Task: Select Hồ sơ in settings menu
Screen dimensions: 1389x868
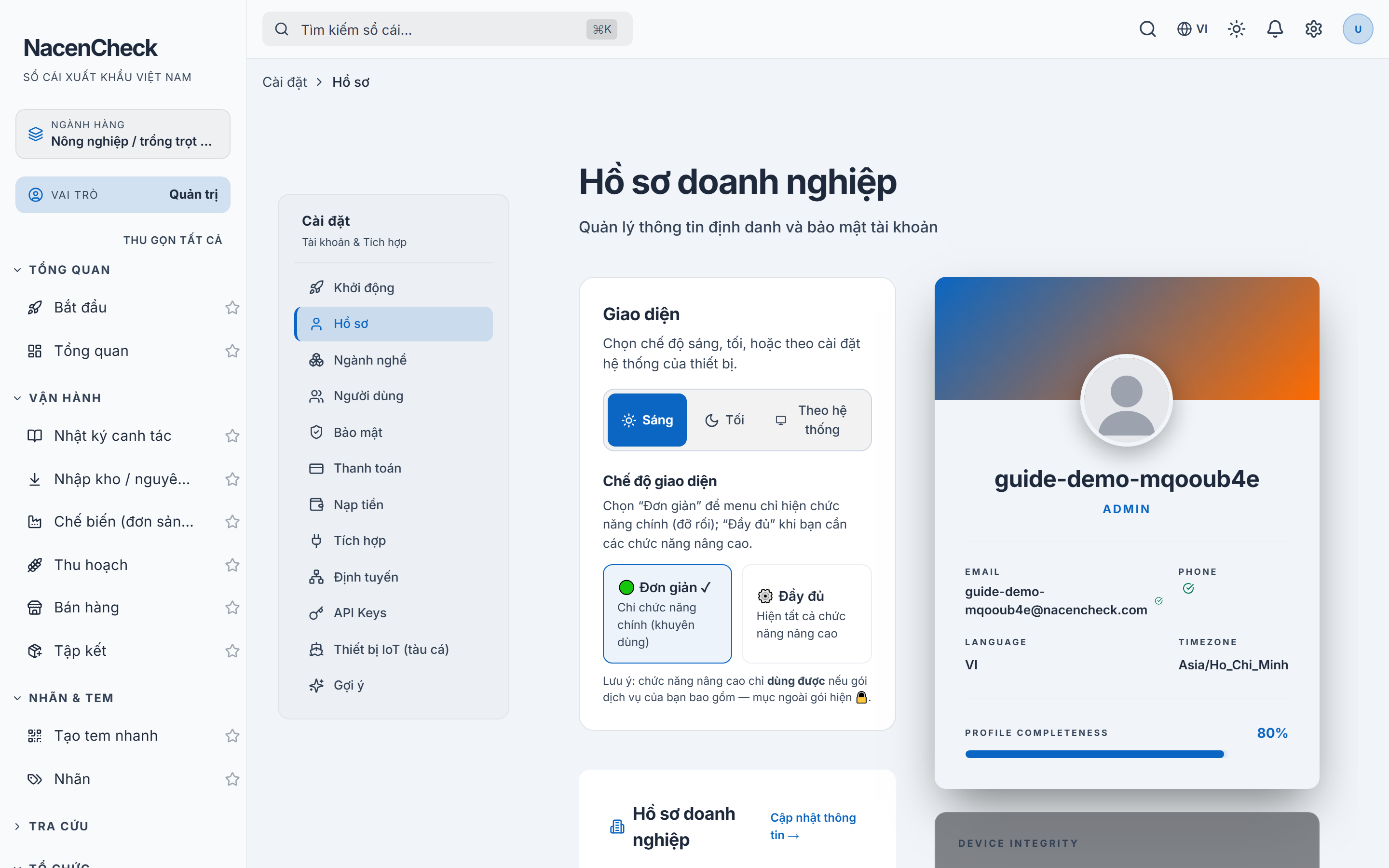Action: [394, 324]
